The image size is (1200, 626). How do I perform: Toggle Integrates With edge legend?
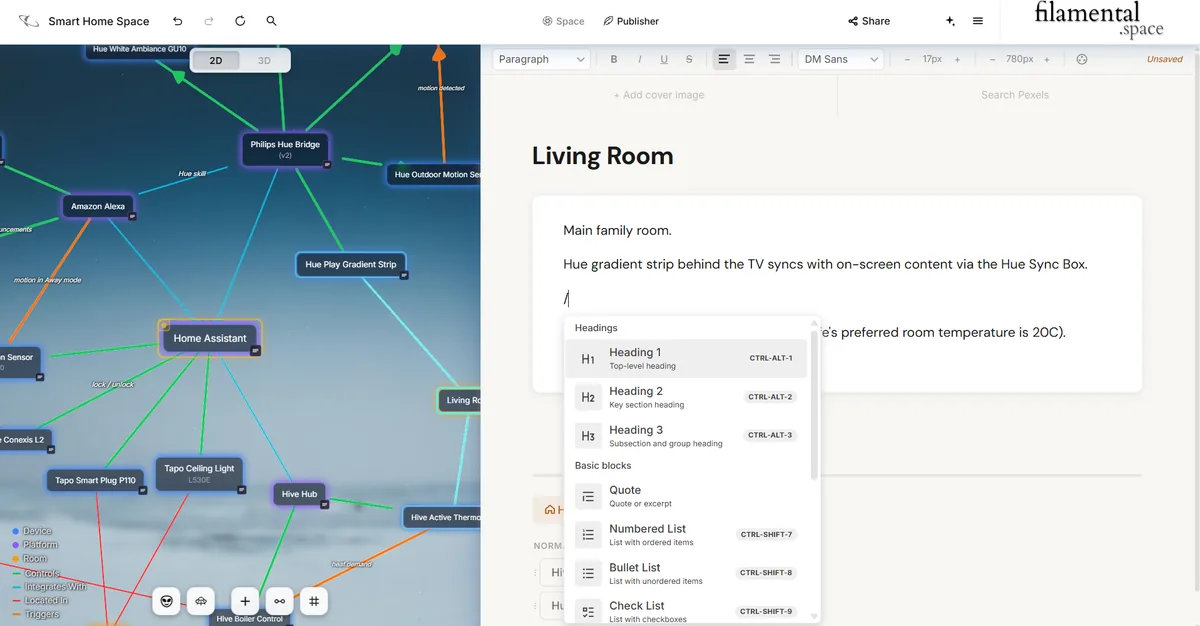pos(48,587)
